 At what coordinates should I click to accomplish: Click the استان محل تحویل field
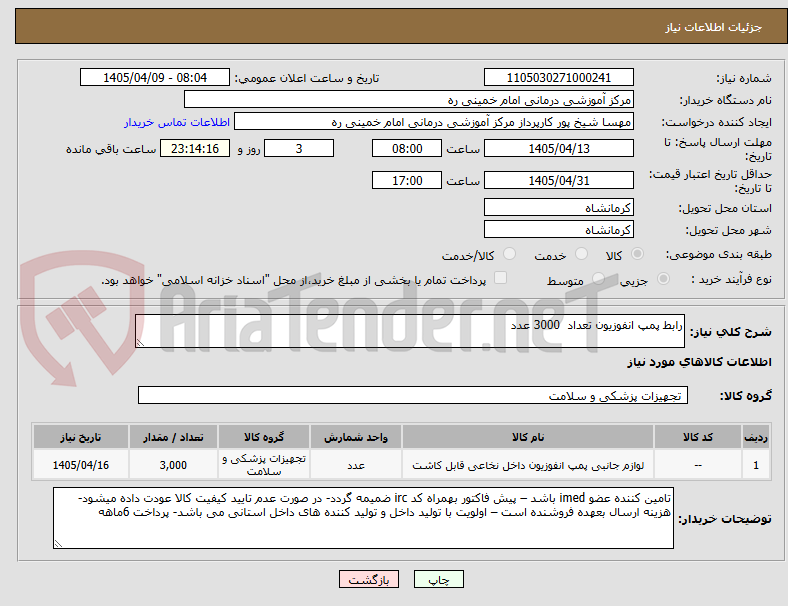(558, 208)
